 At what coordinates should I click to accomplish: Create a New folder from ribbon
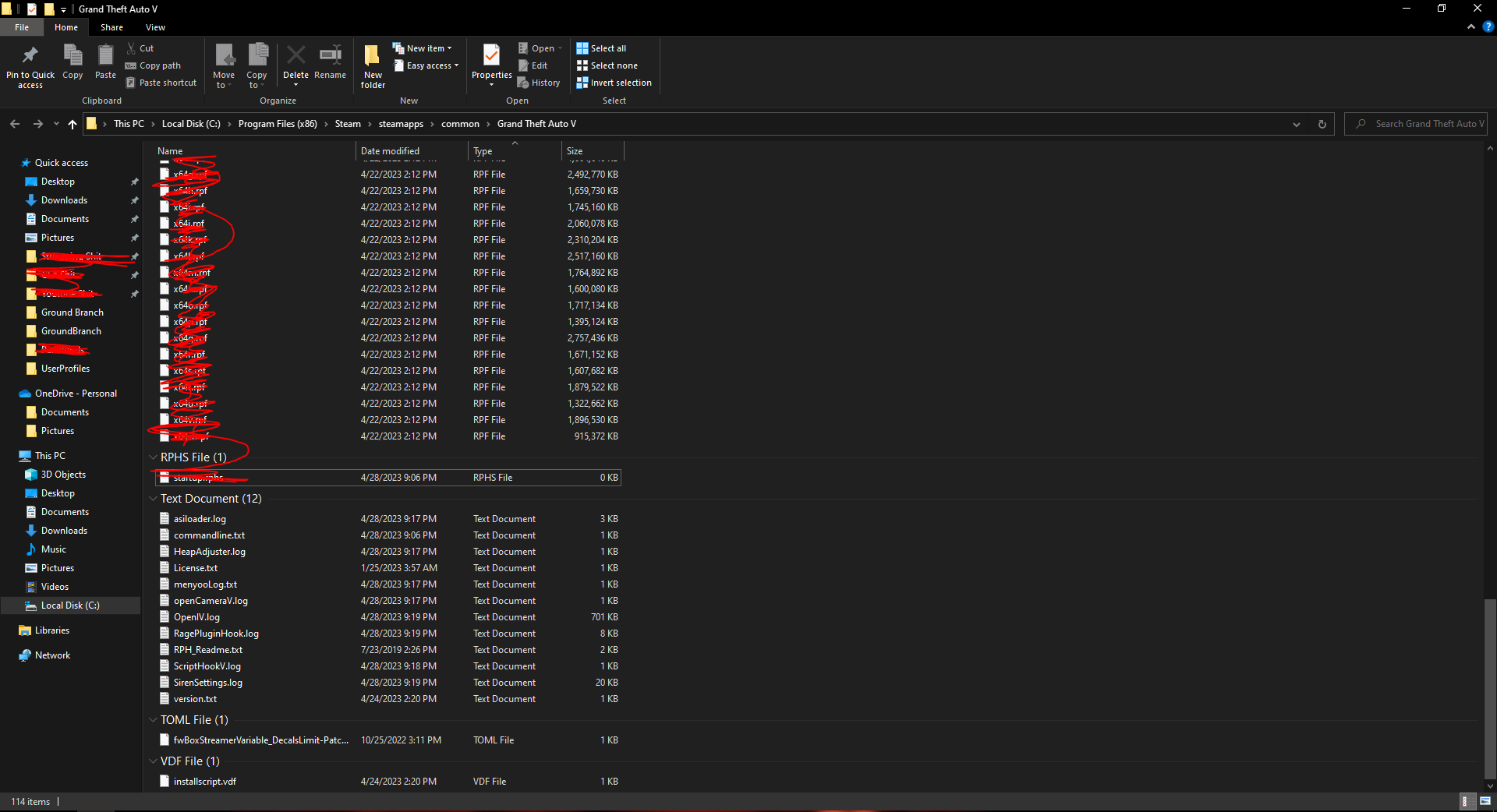pyautogui.click(x=373, y=64)
